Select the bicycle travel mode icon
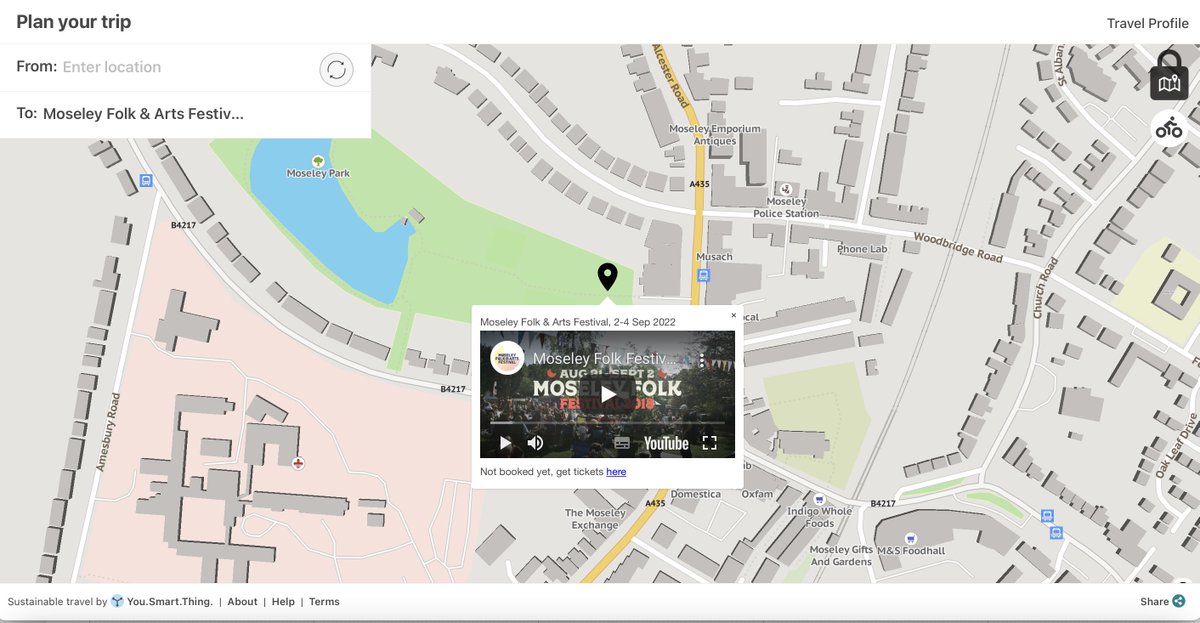The height and width of the screenshot is (623, 1200). 1168,129
